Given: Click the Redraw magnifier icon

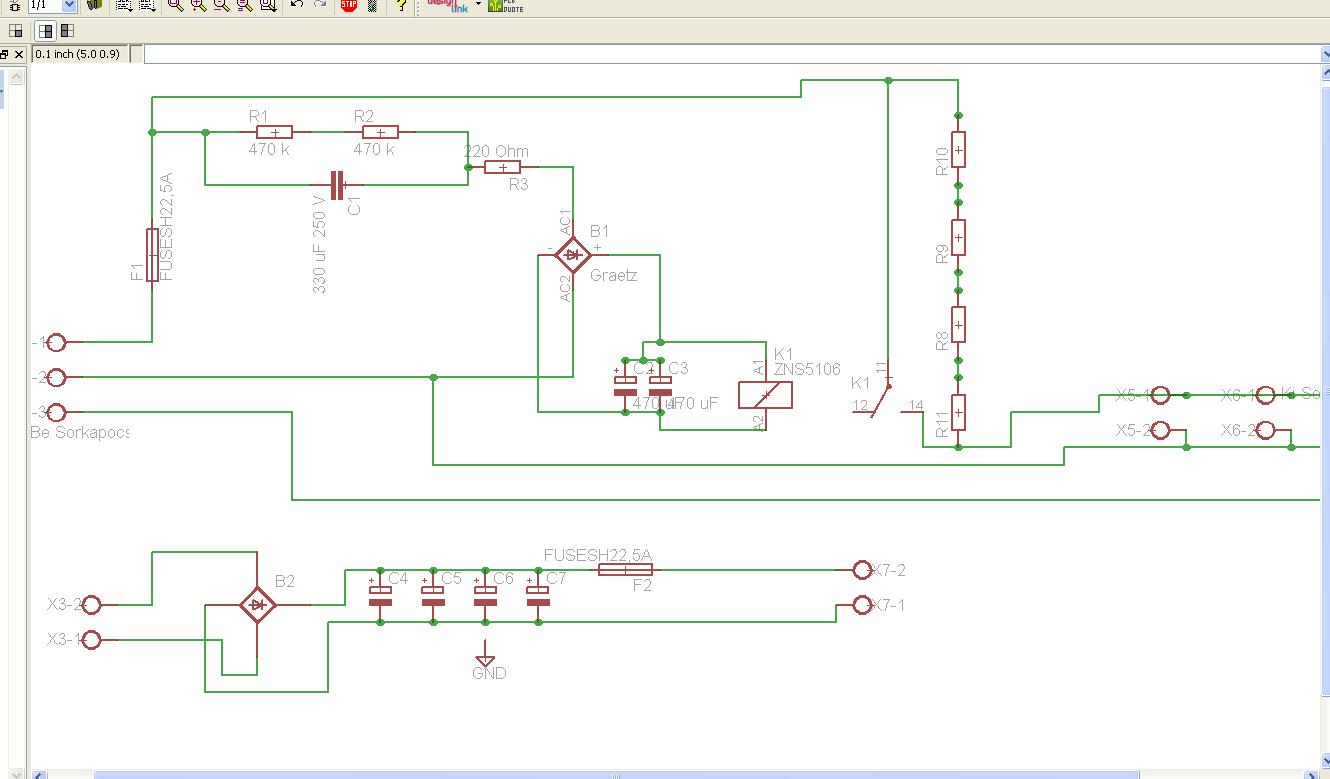Looking at the screenshot, I should coord(244,5).
